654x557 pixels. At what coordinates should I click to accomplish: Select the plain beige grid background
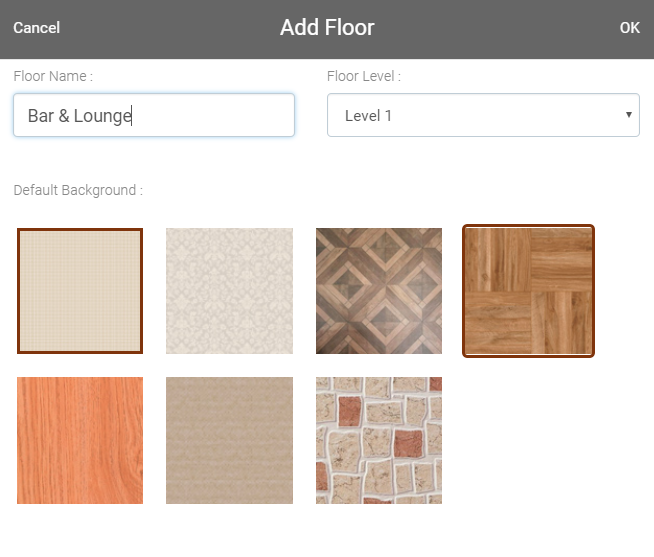[80, 291]
